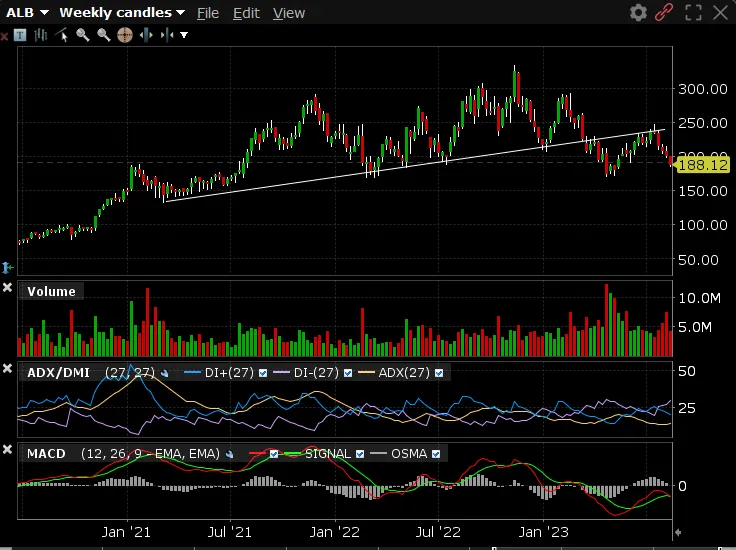Screen dimensions: 736x550
Task: Click the MACD (12, 26, 9 - EMA, EMA) parameters
Action: [x=150, y=454]
